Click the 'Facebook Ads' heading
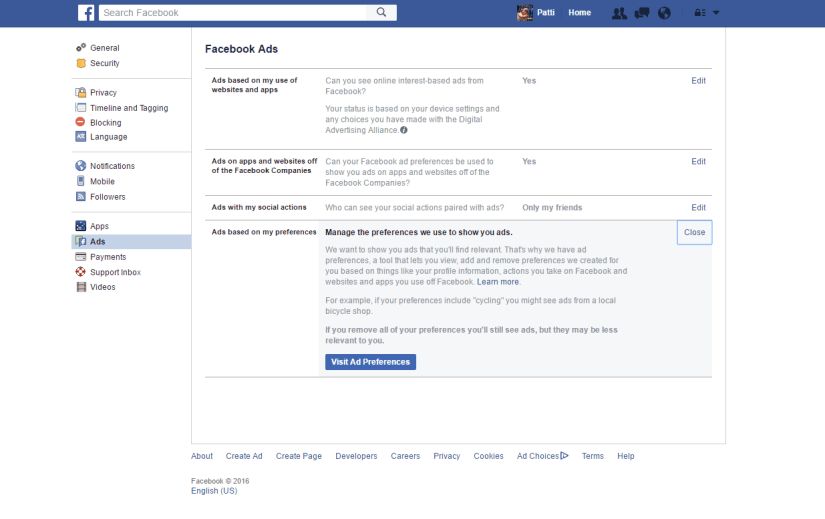Image resolution: width=825 pixels, height=519 pixels. tap(241, 49)
